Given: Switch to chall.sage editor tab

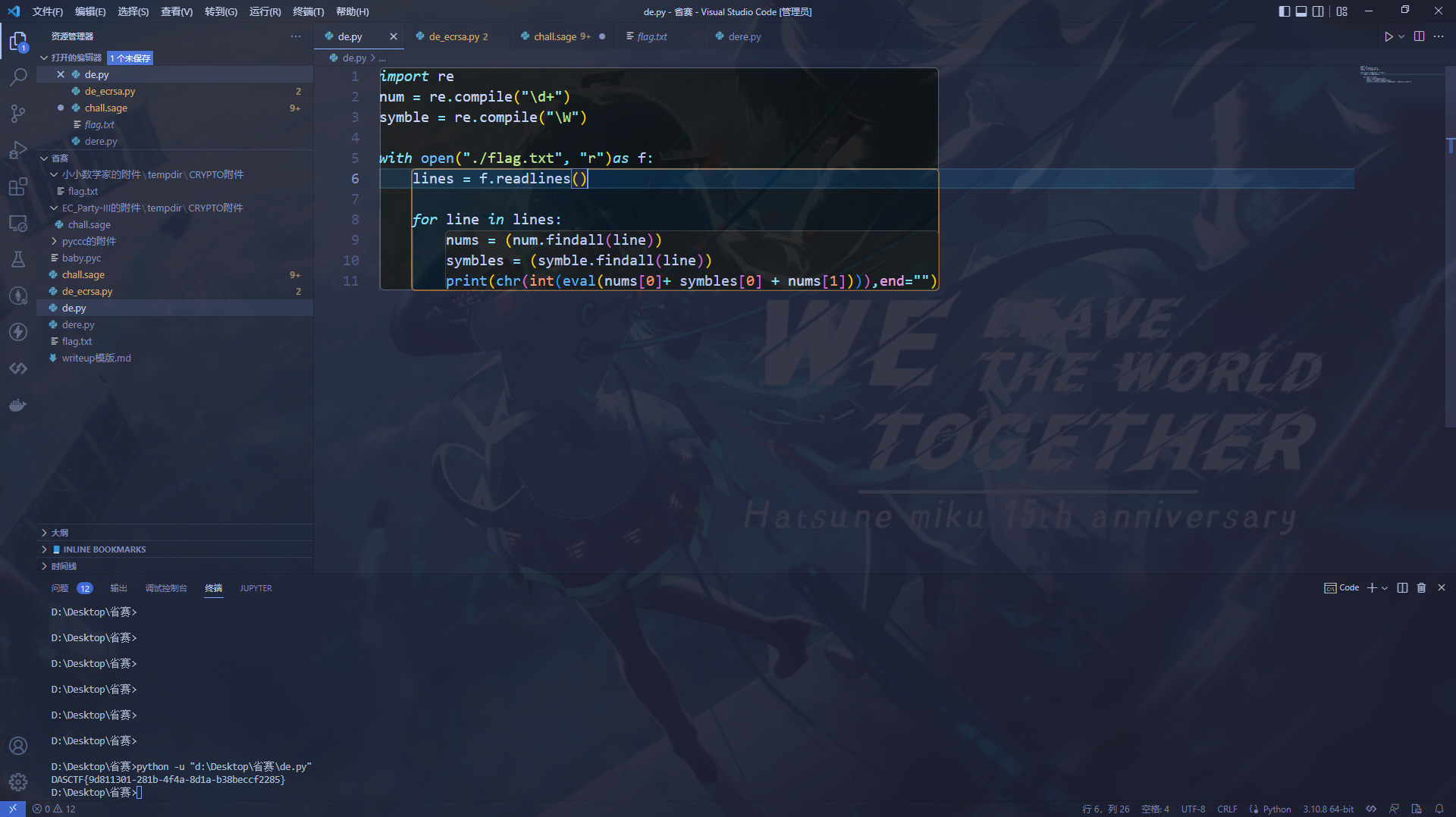Looking at the screenshot, I should point(562,36).
